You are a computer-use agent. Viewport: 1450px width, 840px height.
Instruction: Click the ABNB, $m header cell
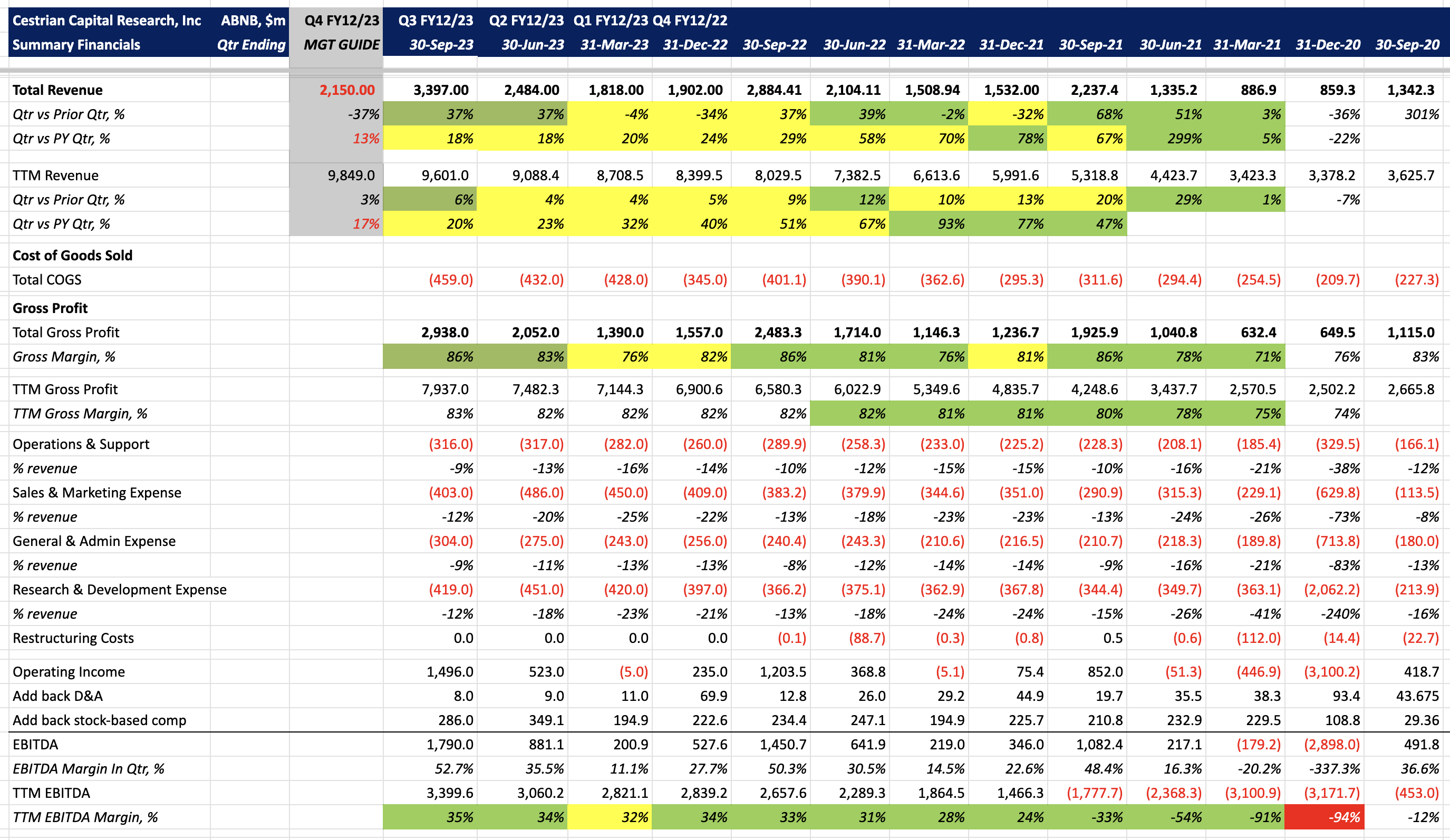point(253,21)
